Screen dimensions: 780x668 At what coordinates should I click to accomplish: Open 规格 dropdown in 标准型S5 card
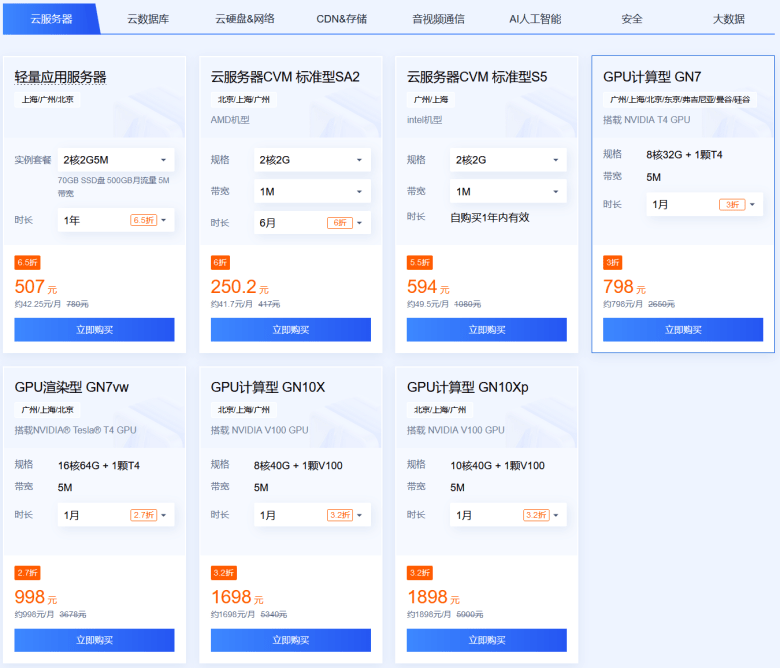click(508, 160)
